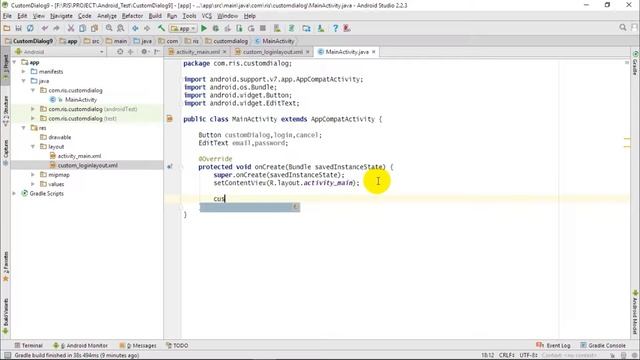Viewport: 640px width, 360px height.
Task: Open the Terminal tool window
Action: point(29,345)
